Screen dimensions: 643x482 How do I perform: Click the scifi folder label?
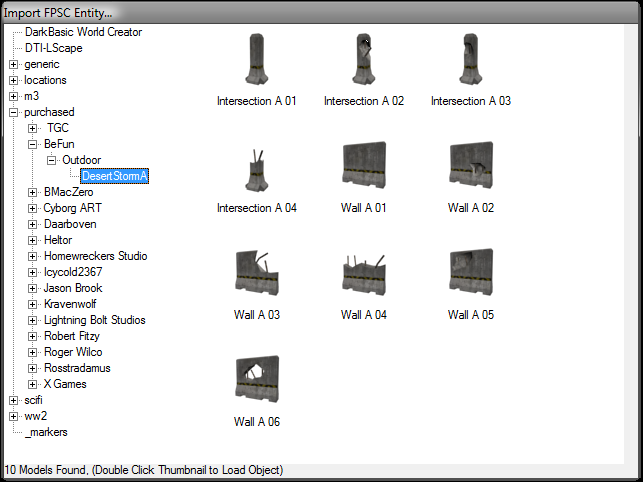coord(33,400)
